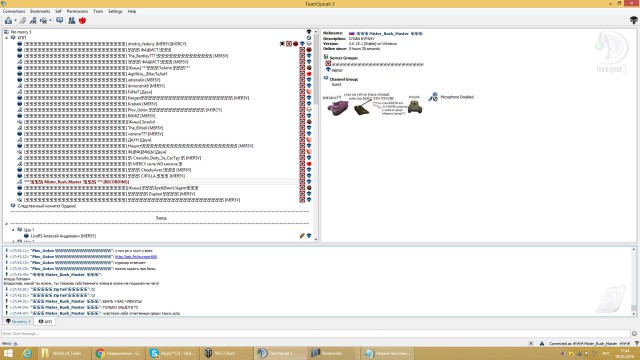Click the chat log scrollbar
This screenshot has height=360, width=640.
point(634,281)
